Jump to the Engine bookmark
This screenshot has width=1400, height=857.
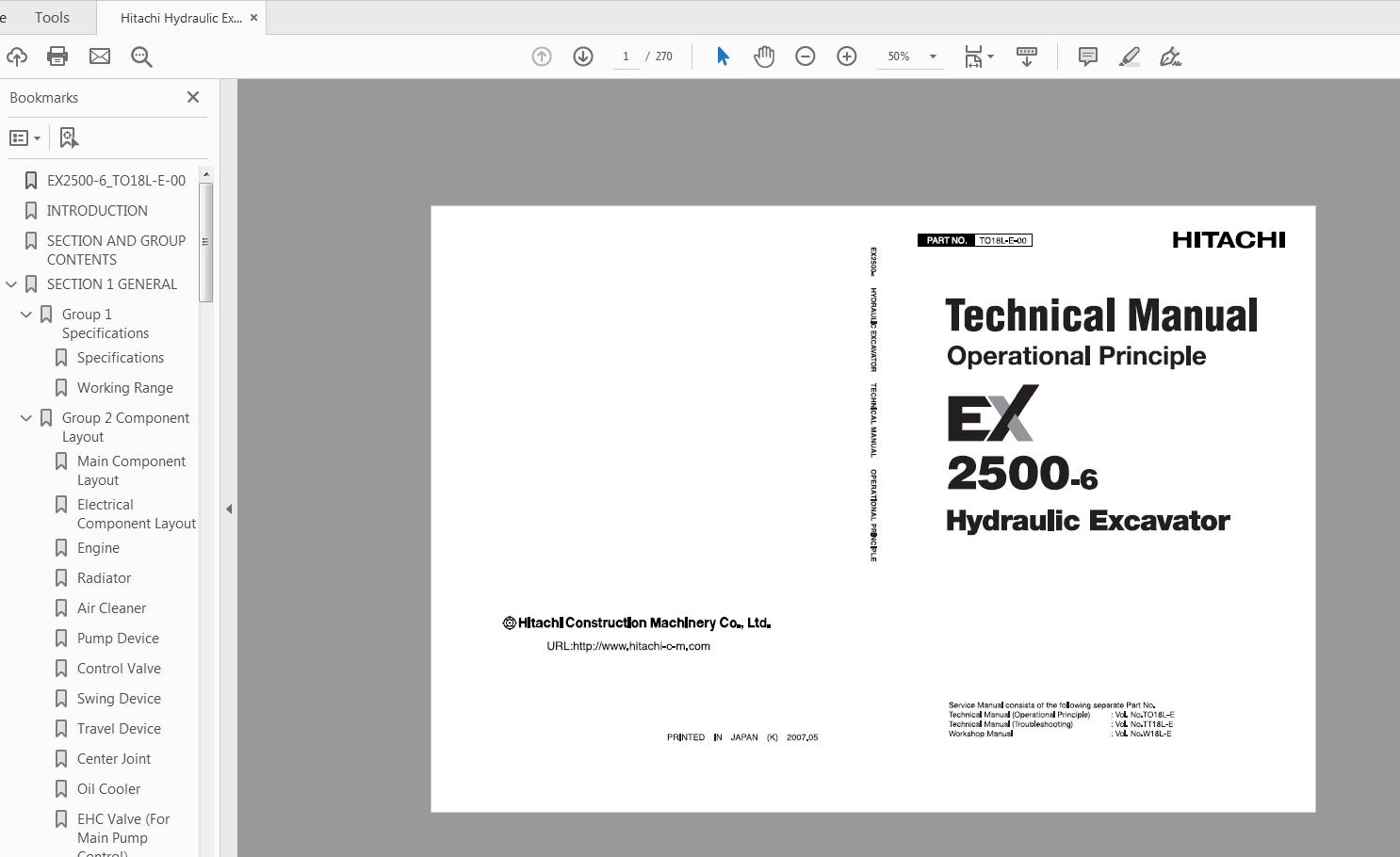click(x=98, y=547)
